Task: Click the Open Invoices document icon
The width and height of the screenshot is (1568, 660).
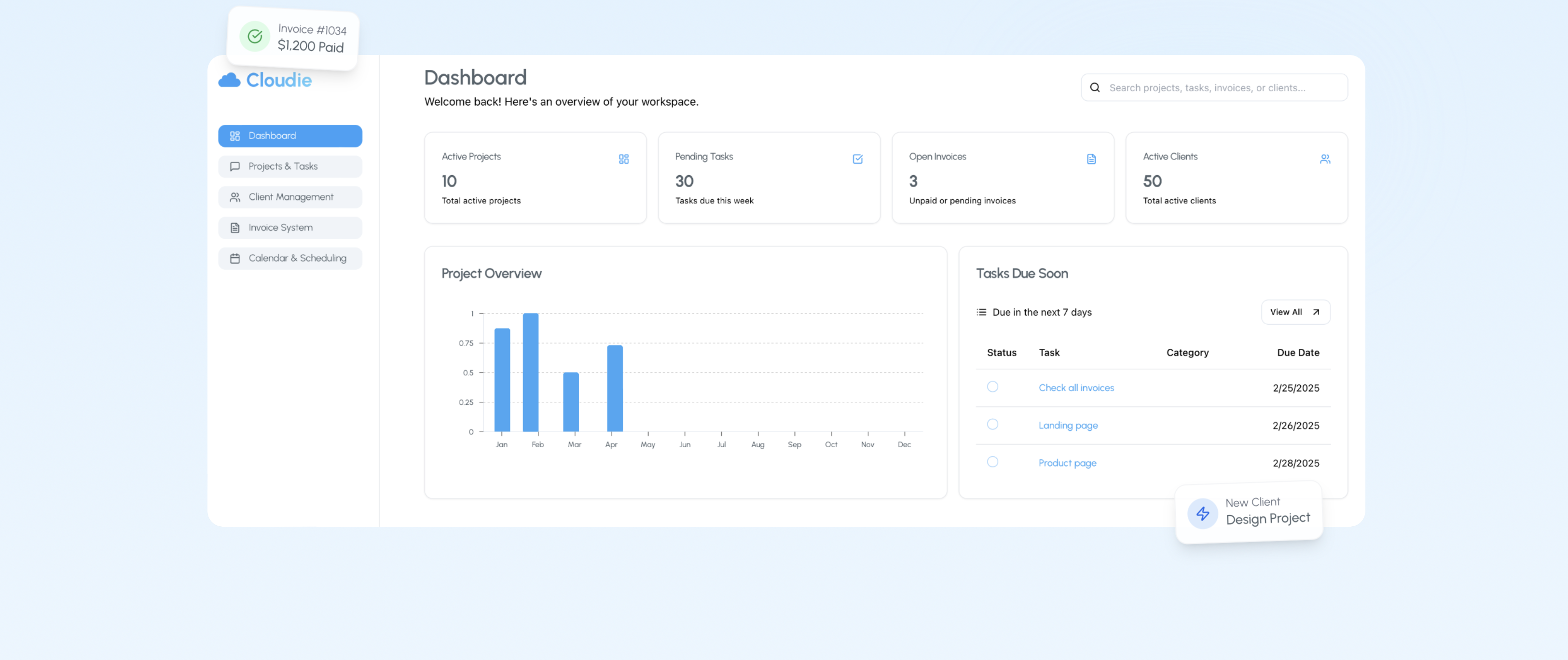Action: pos(1091,159)
